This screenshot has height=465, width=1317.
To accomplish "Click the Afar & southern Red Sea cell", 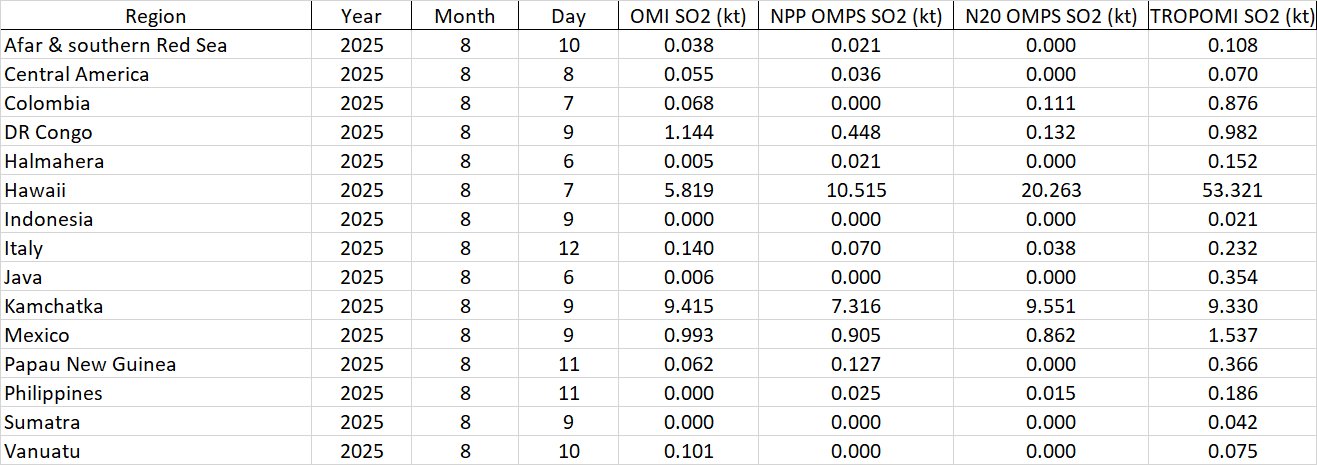I will pos(116,45).
